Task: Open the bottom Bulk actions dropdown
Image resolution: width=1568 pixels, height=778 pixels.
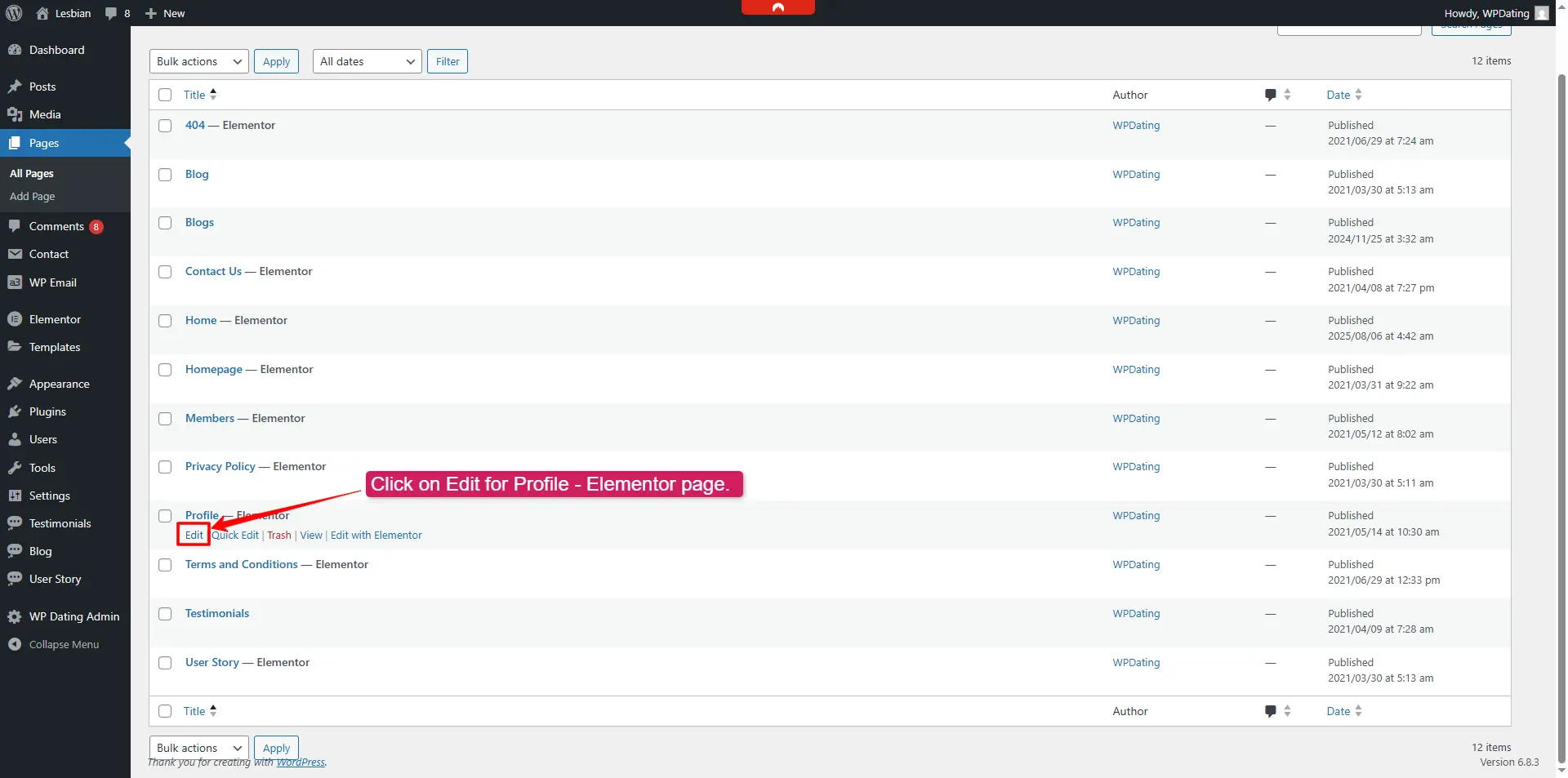Action: (199, 748)
